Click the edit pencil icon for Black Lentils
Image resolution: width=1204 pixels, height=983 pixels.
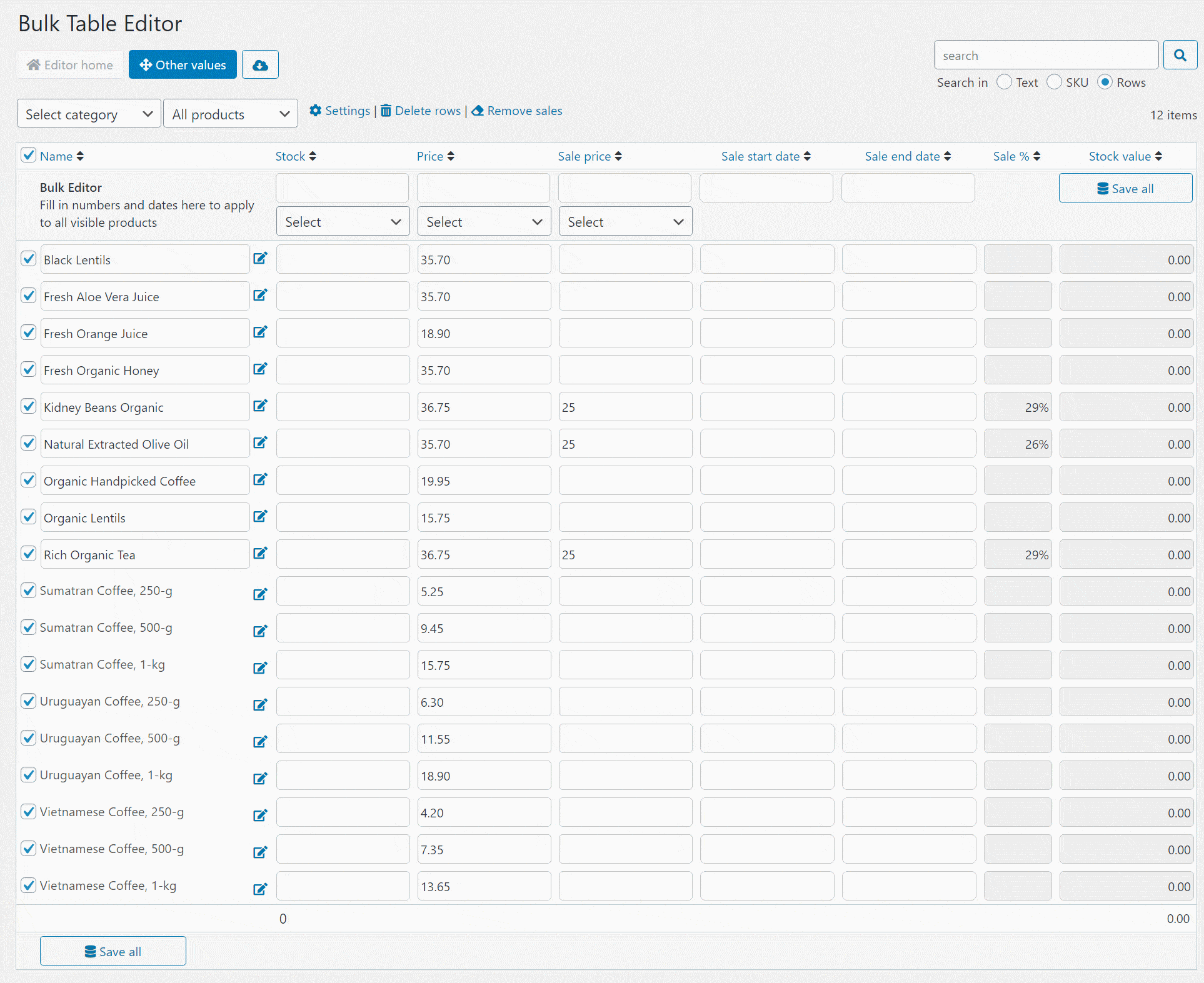(x=261, y=257)
